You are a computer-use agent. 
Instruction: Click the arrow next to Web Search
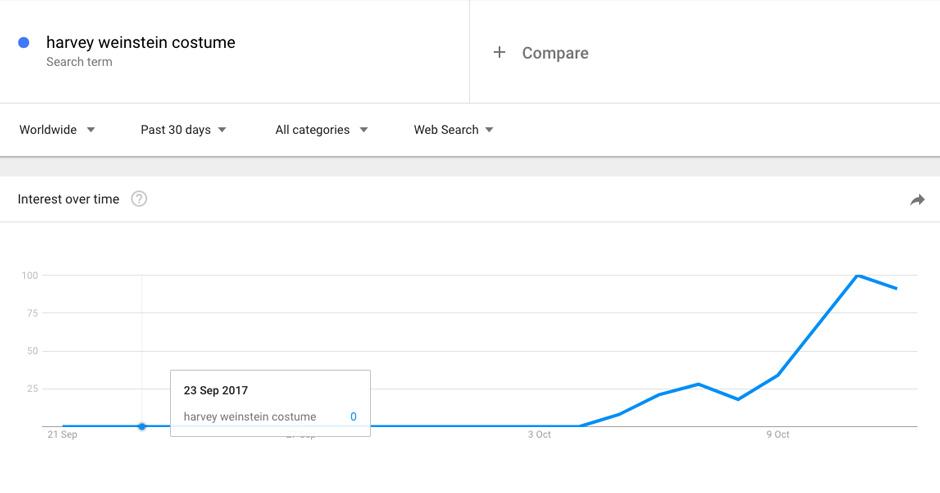coord(489,130)
